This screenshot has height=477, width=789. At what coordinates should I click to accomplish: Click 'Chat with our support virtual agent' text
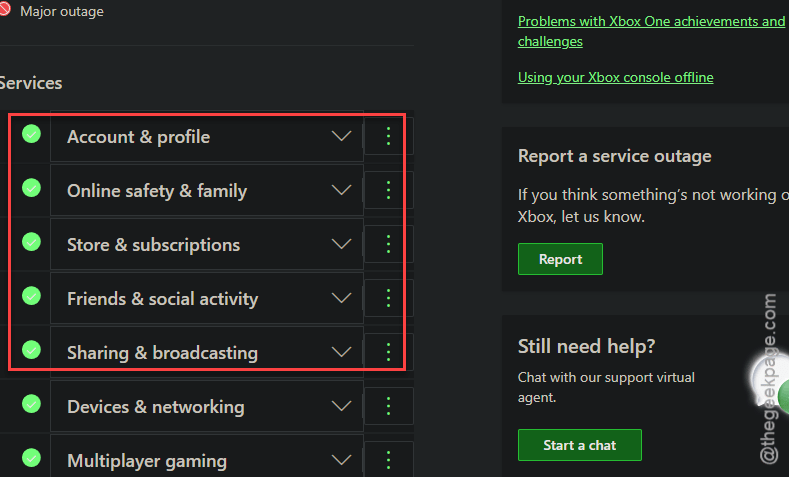coord(606,387)
